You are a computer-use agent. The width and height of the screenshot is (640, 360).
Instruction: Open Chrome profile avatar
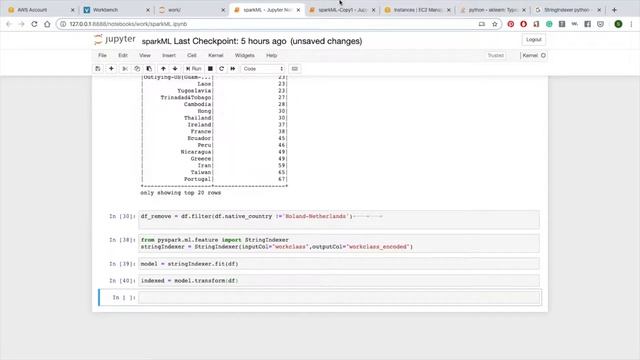(x=618, y=24)
